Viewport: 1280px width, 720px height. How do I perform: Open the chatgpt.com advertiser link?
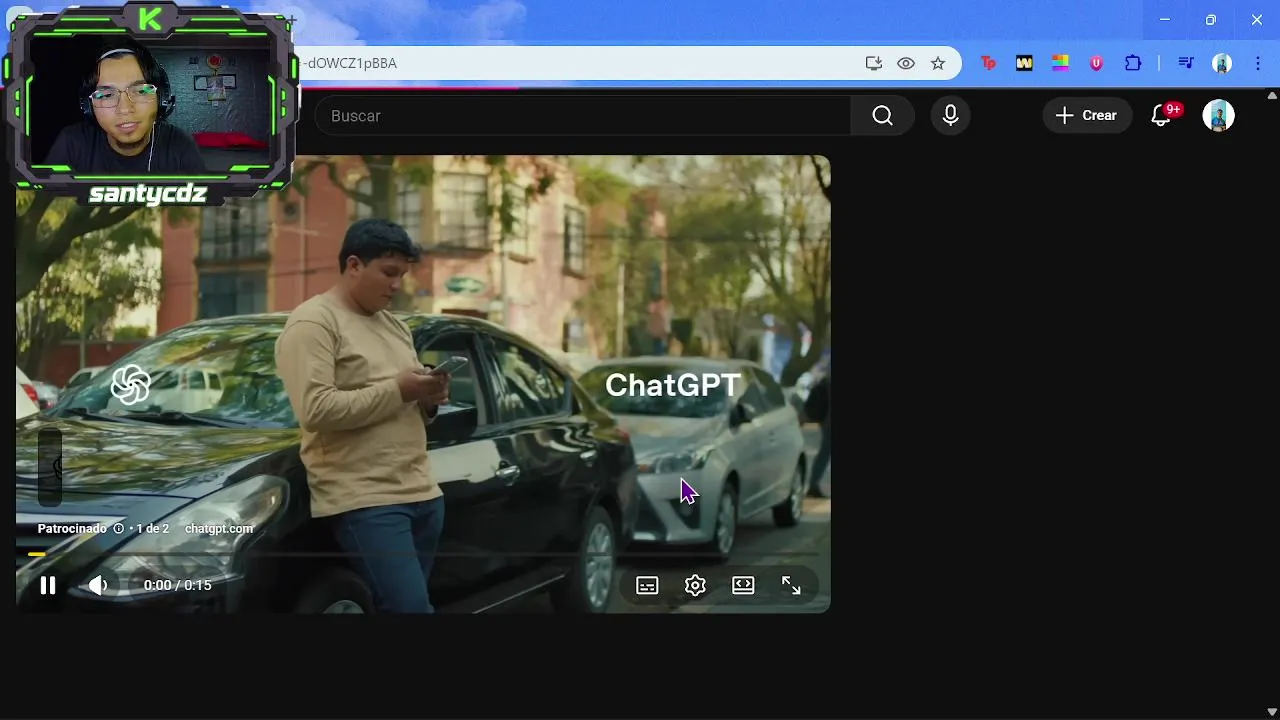(x=219, y=528)
